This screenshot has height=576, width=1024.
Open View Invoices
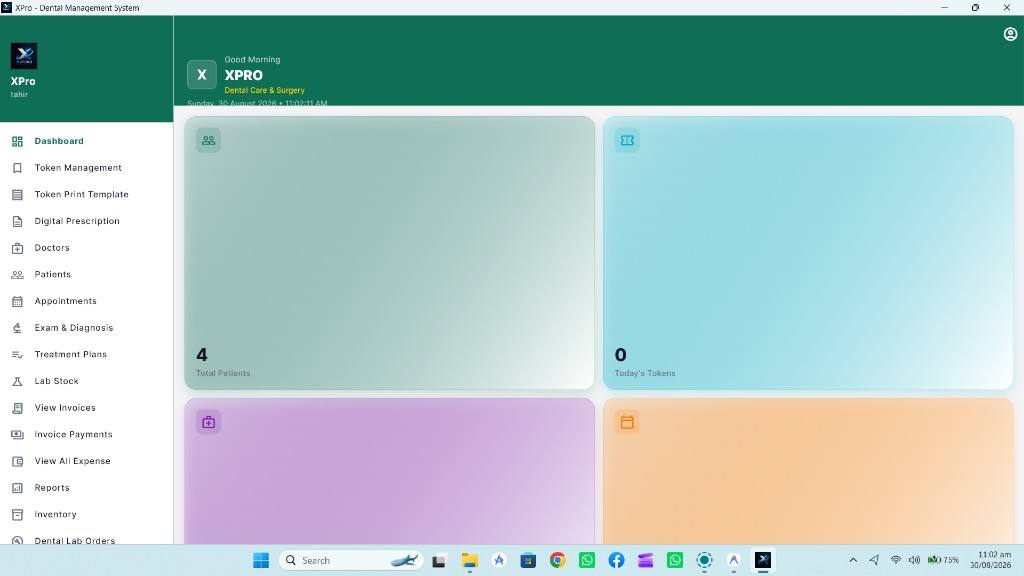pos(86,408)
